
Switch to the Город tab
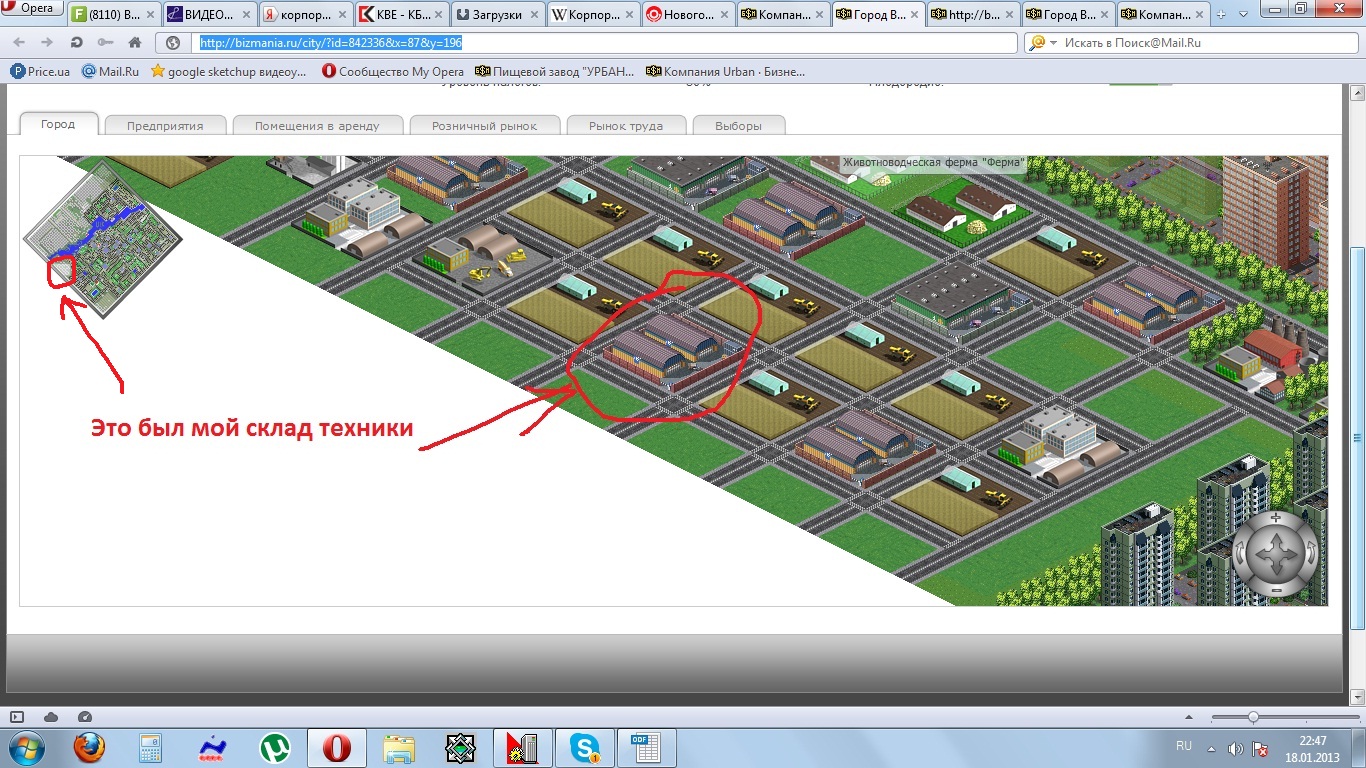[x=58, y=124]
